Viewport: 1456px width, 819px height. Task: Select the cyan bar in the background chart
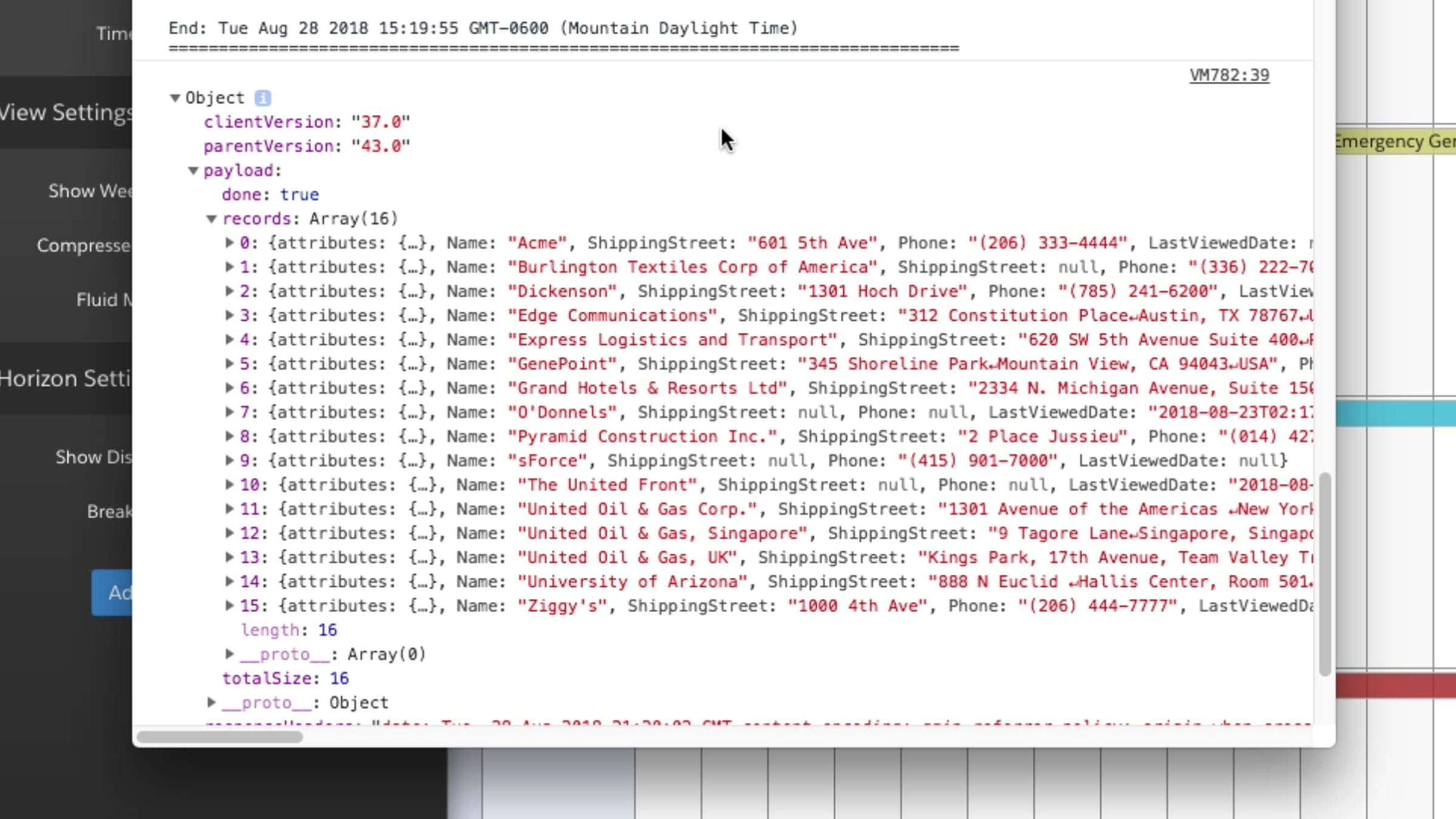pyautogui.click(x=1396, y=414)
